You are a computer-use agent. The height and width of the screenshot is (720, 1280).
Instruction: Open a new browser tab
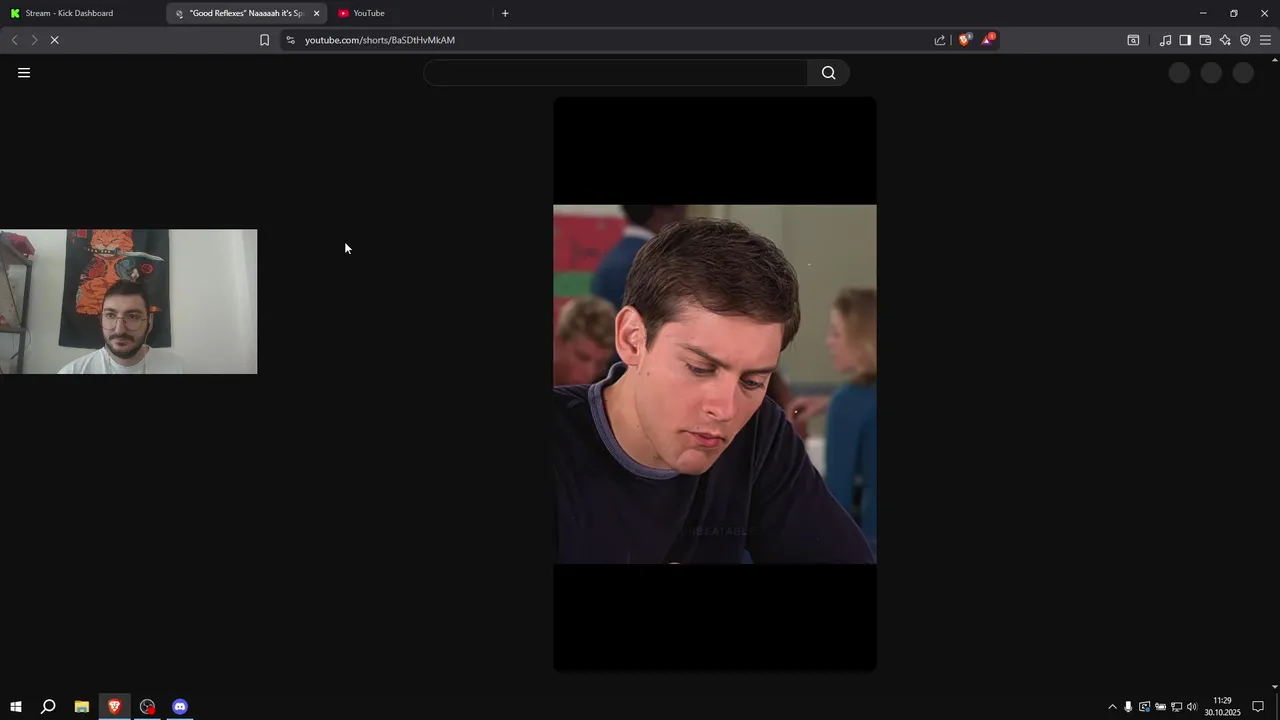pyautogui.click(x=505, y=13)
